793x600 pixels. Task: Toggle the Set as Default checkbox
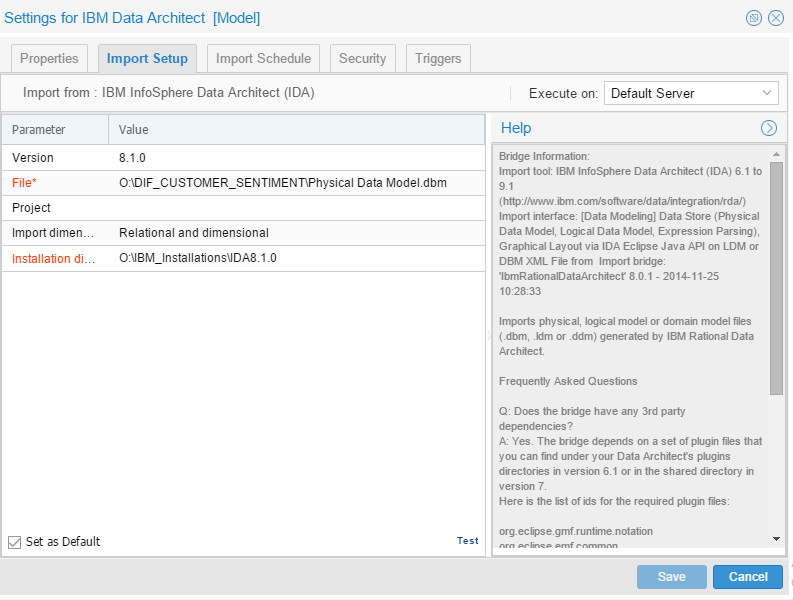[x=15, y=542]
